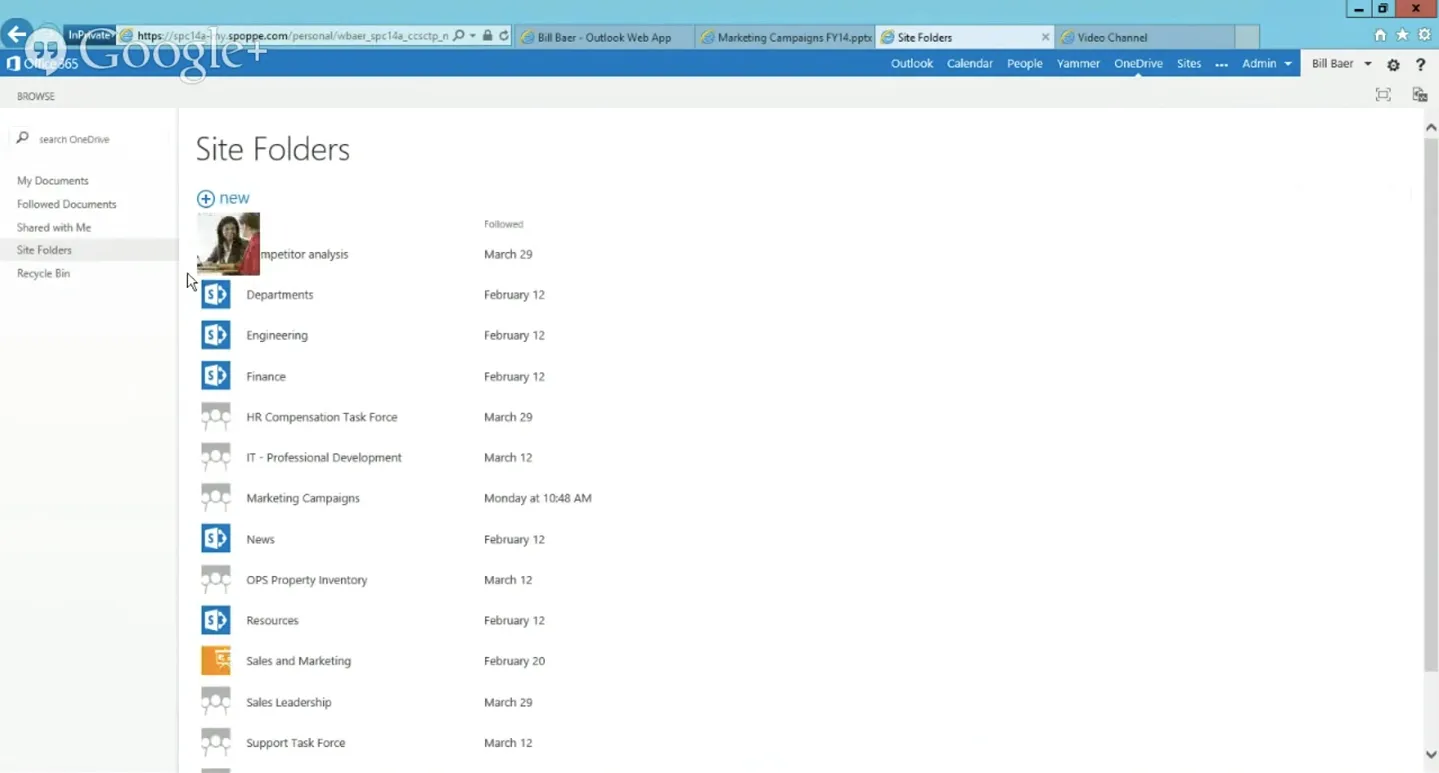Click the refresh icon in address bar
The height and width of the screenshot is (773, 1439).
point(504,36)
